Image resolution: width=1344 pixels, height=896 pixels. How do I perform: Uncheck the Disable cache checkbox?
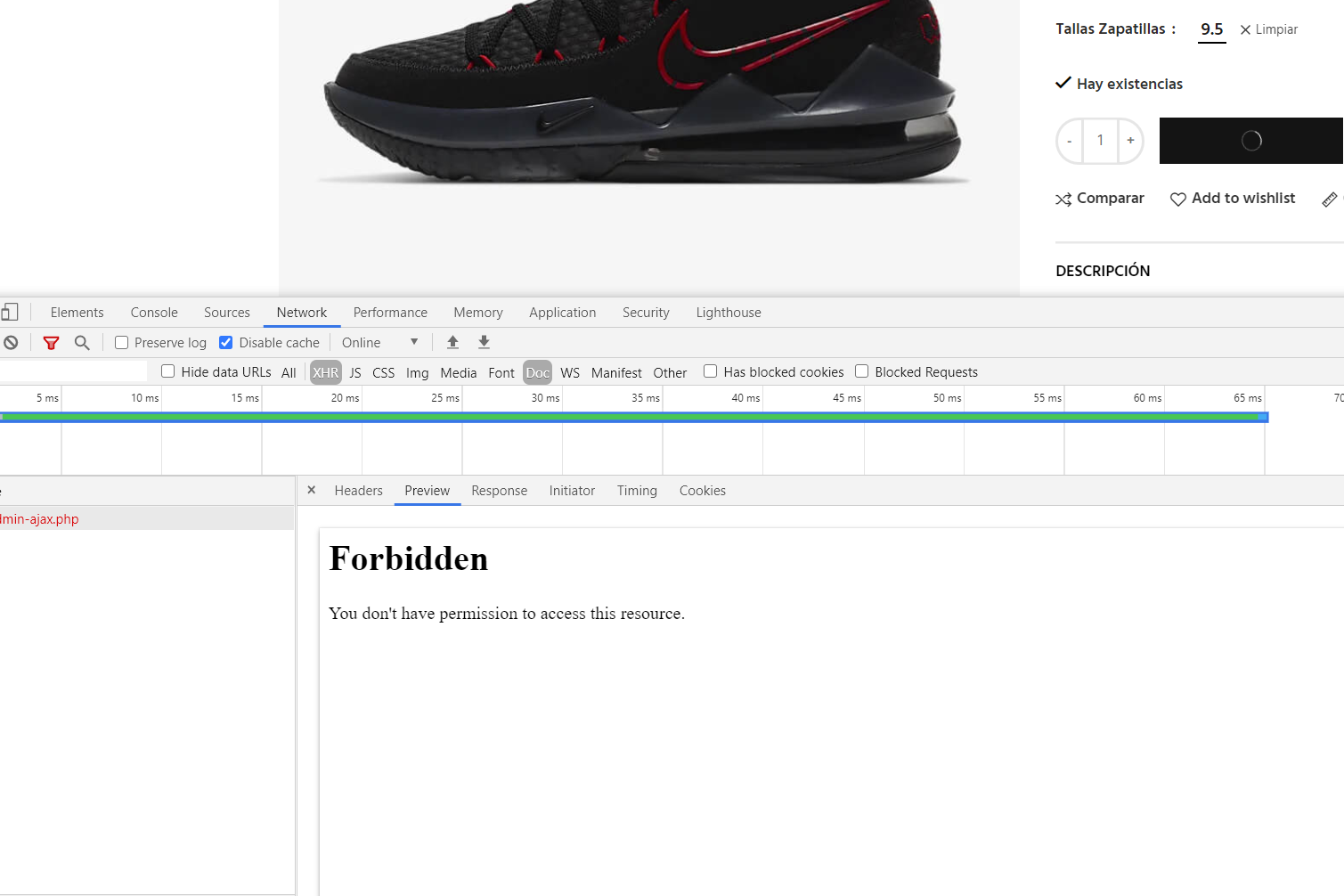[x=226, y=343]
